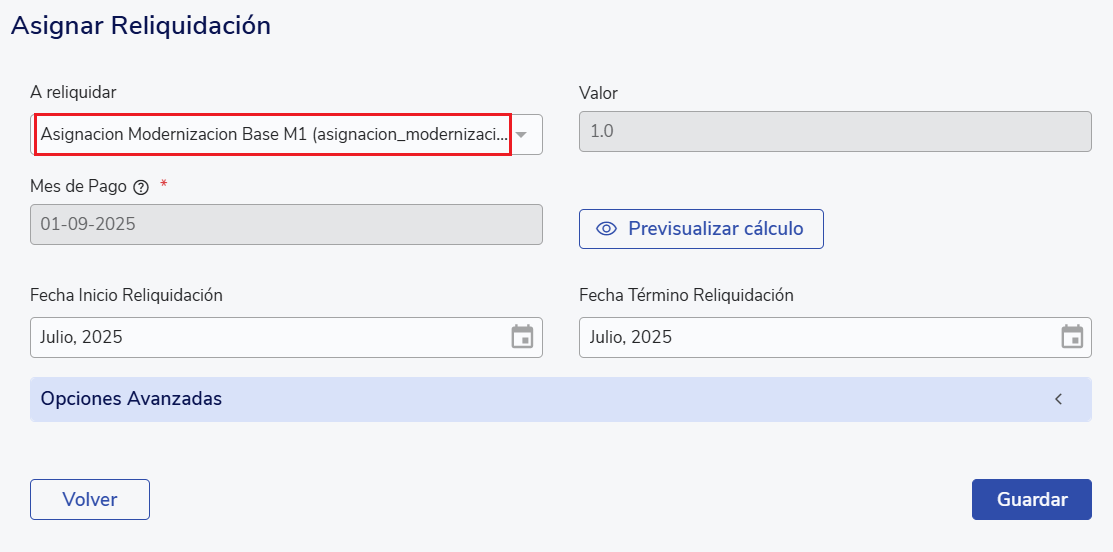Click the Mes de Pago label text
The height and width of the screenshot is (552, 1113).
(78, 186)
